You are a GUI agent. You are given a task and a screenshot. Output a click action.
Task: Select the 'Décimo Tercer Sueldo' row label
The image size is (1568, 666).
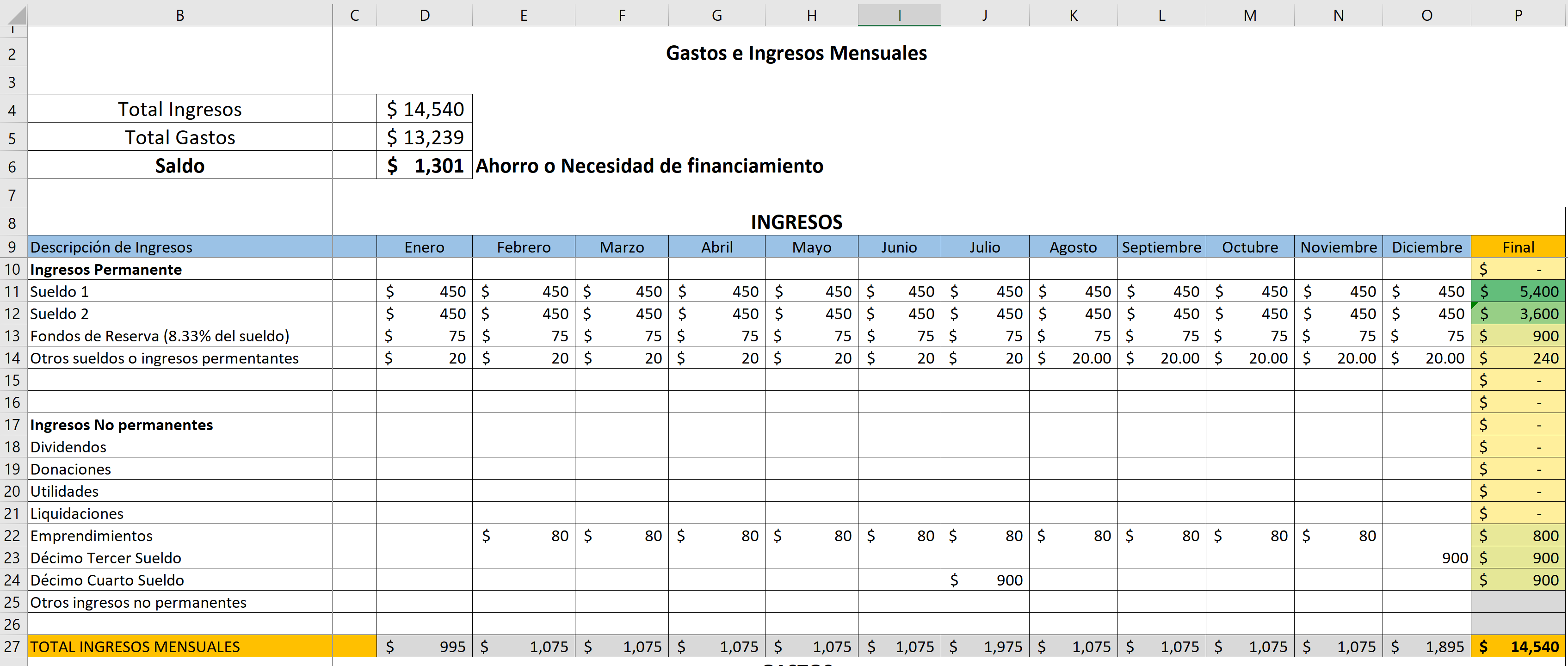[179, 558]
